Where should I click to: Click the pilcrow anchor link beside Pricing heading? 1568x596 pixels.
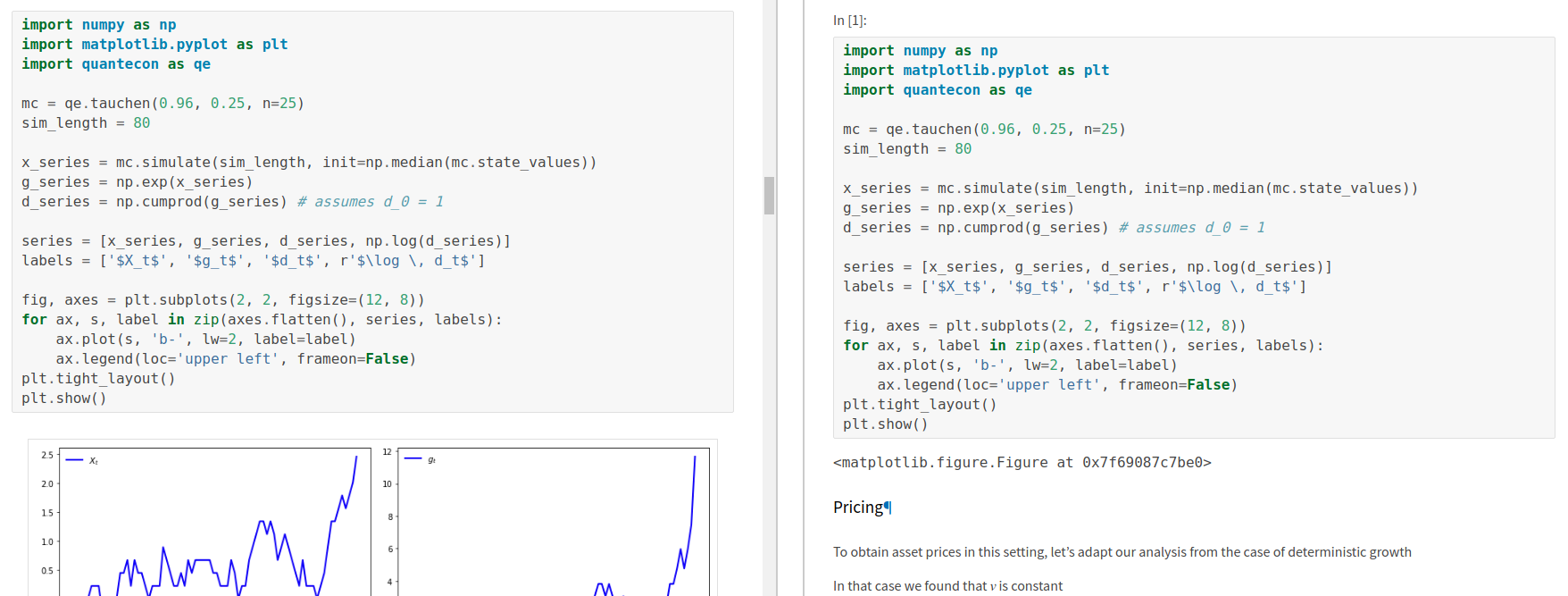[x=888, y=508]
